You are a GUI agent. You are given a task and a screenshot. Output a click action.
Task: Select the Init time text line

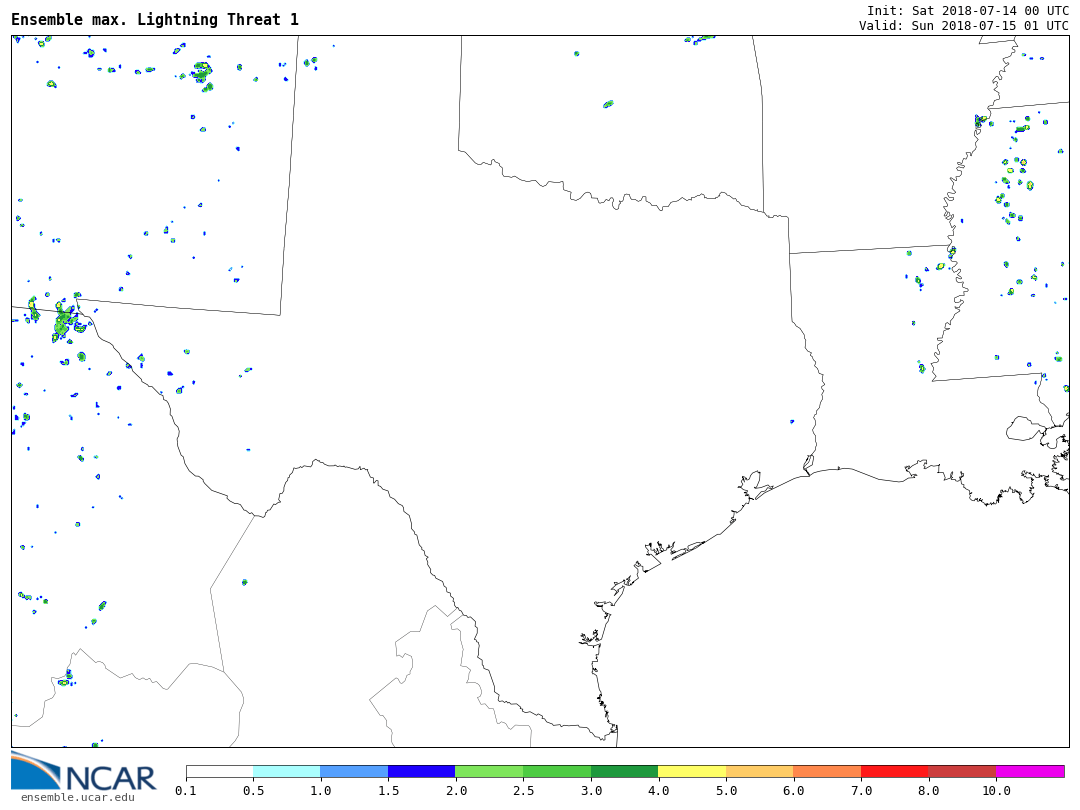pyautogui.click(x=967, y=10)
